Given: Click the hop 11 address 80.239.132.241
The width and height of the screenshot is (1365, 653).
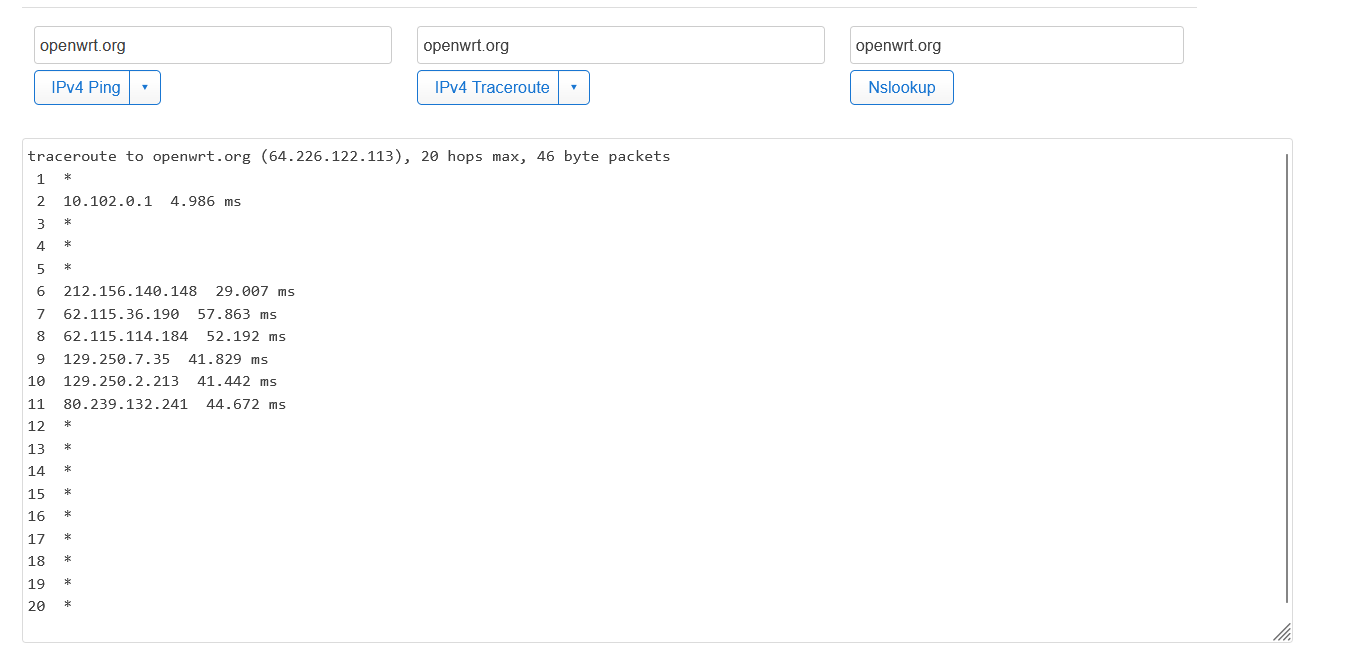Looking at the screenshot, I should (x=126, y=404).
